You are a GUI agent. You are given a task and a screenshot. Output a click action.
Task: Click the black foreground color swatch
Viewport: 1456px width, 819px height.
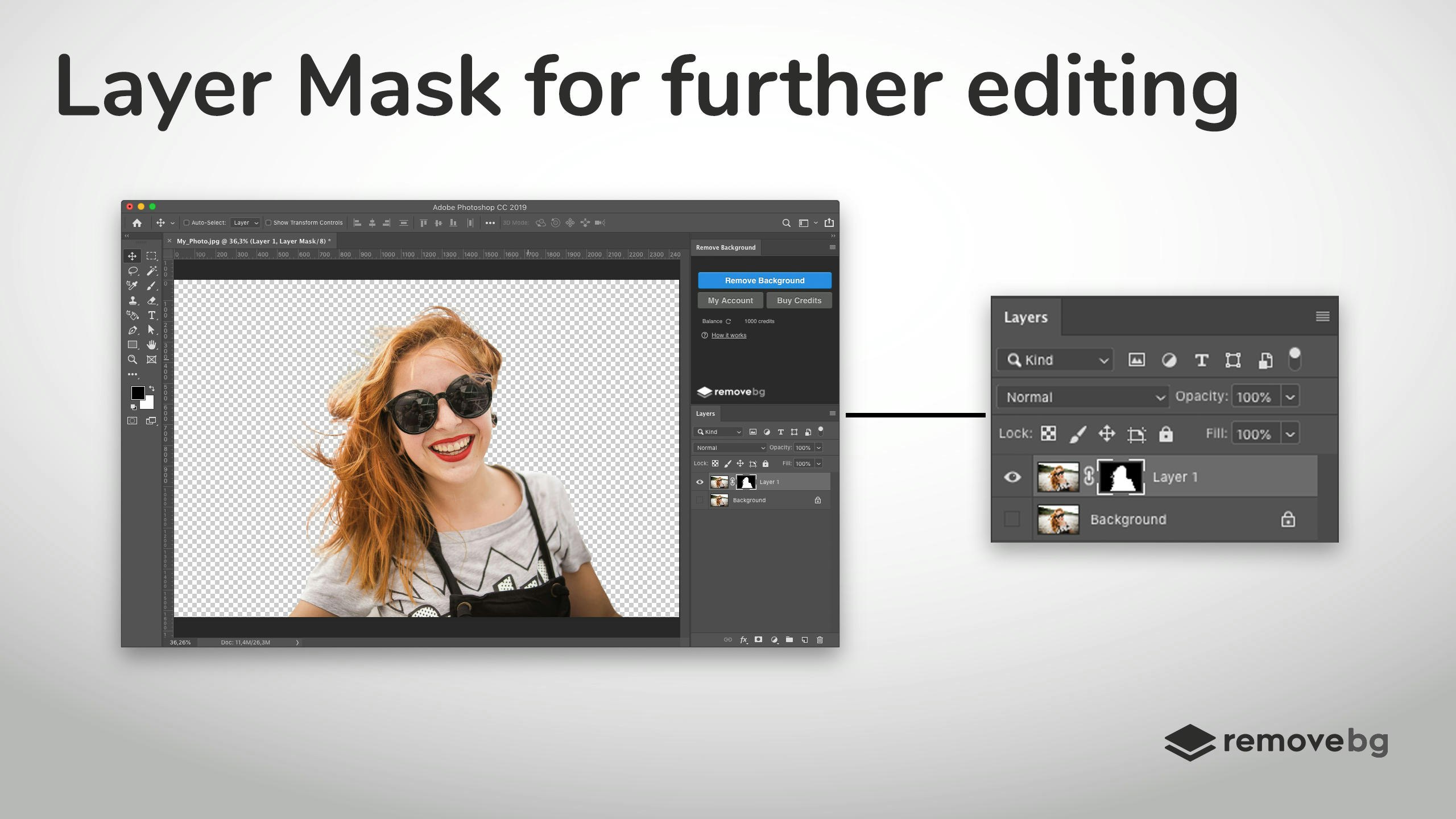click(138, 392)
